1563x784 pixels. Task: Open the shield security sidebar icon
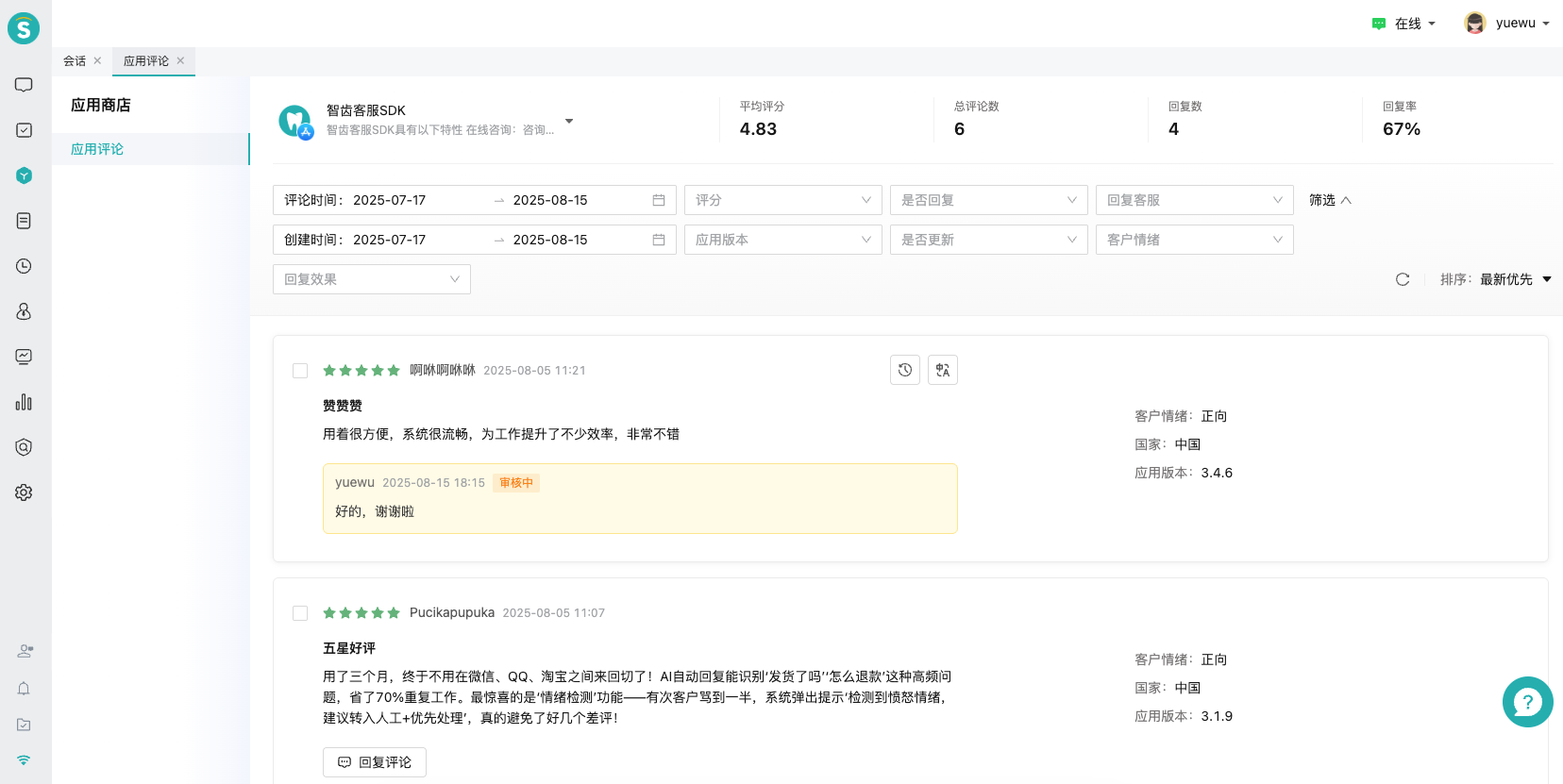pyautogui.click(x=24, y=447)
